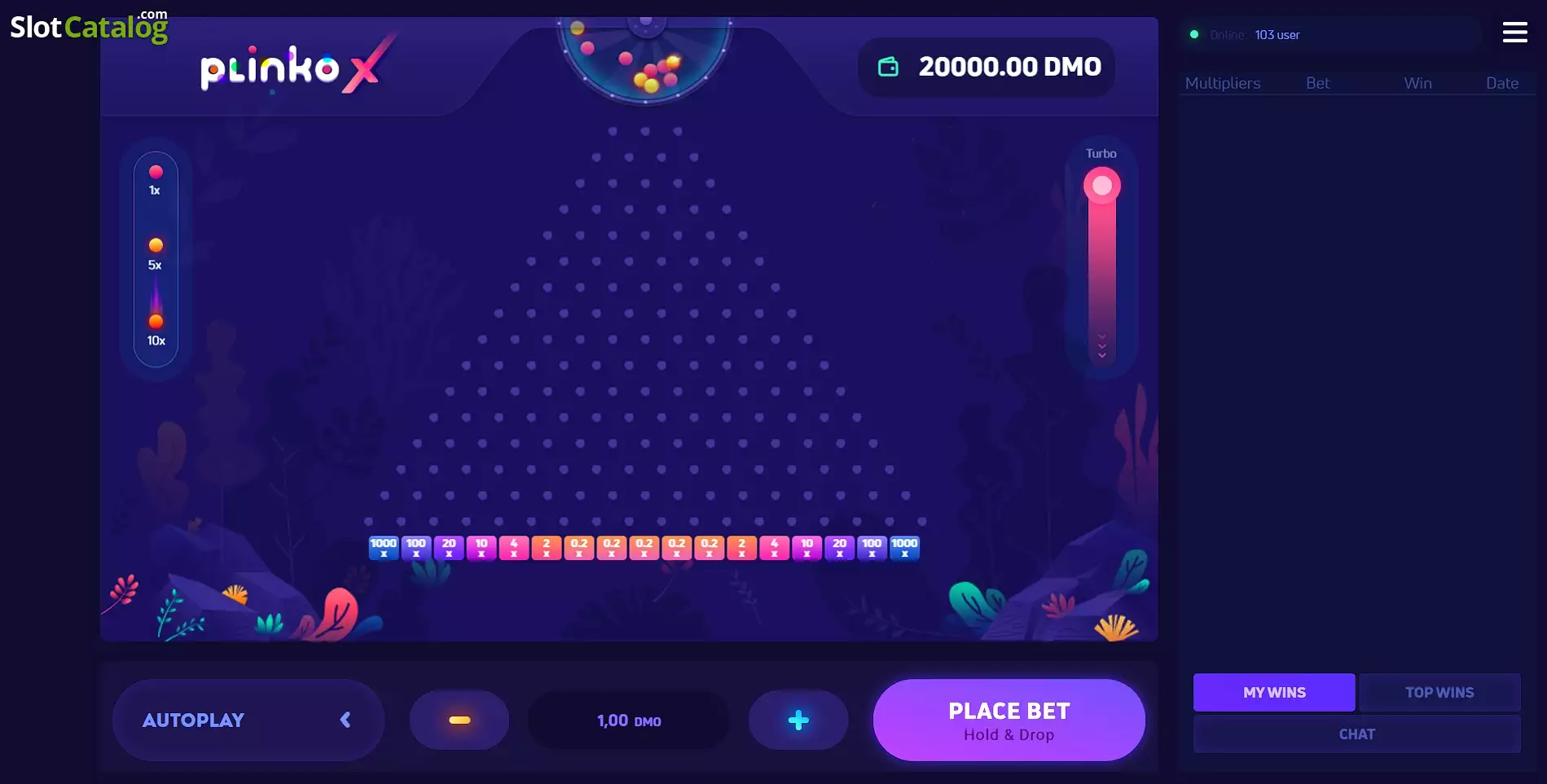1547x784 pixels.
Task: Click the Place Bet button
Action: 1009,720
